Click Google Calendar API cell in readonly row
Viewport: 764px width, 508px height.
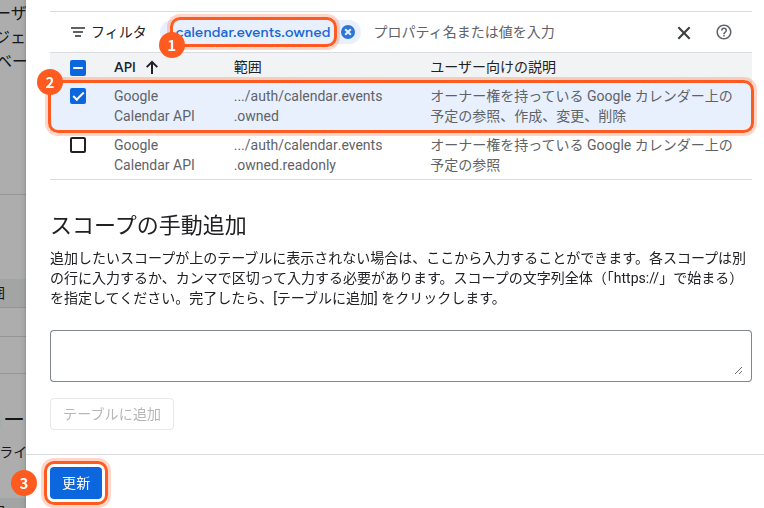154,155
